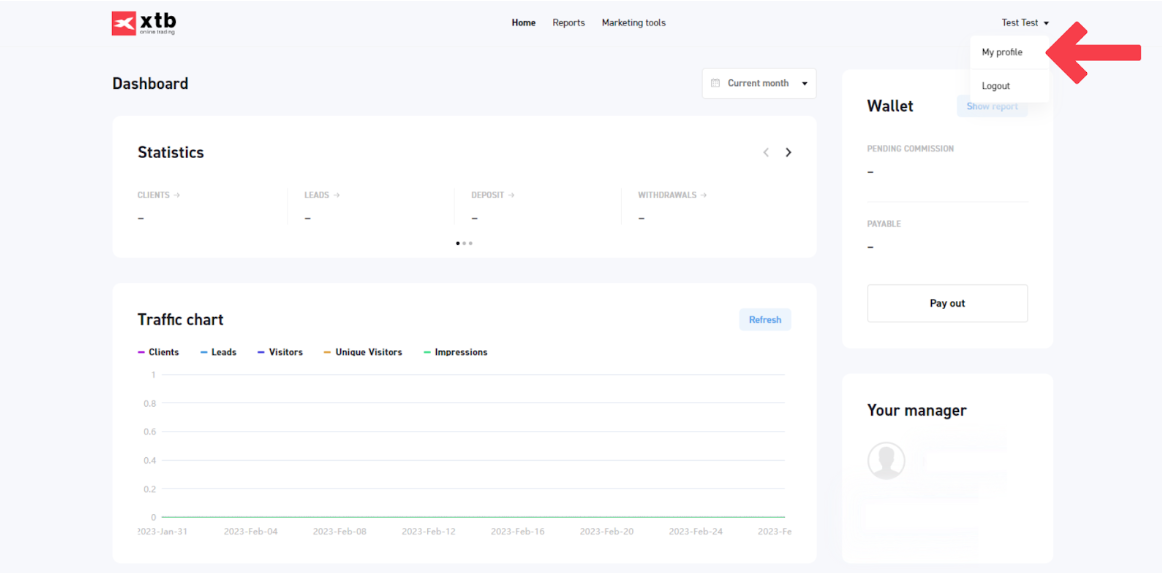Toggle Leads series in chart legend
The image size is (1162, 573).
pyautogui.click(x=218, y=353)
